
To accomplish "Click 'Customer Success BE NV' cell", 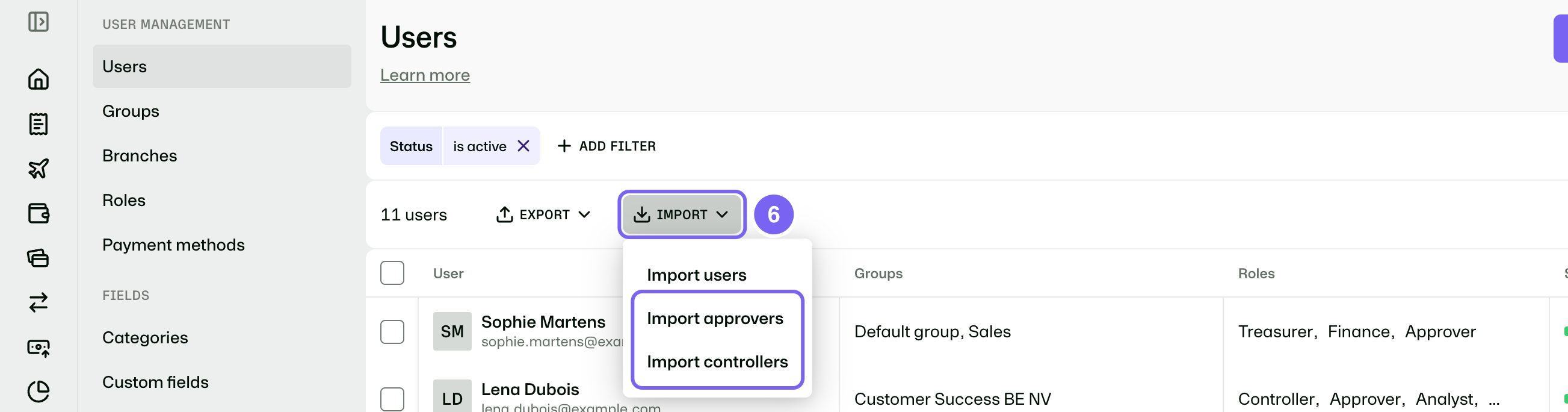I will (x=952, y=399).
